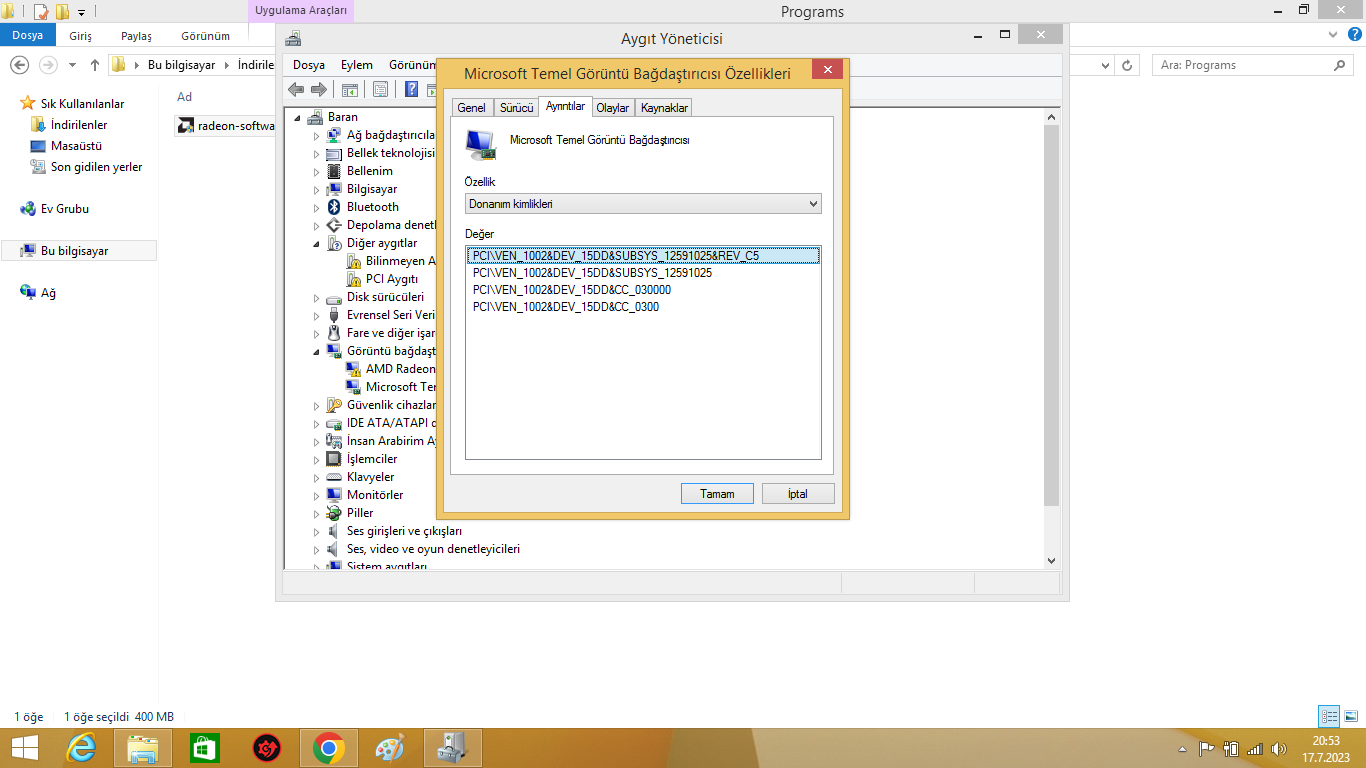
Task: Click the Windows Start button
Action: pos(24,748)
